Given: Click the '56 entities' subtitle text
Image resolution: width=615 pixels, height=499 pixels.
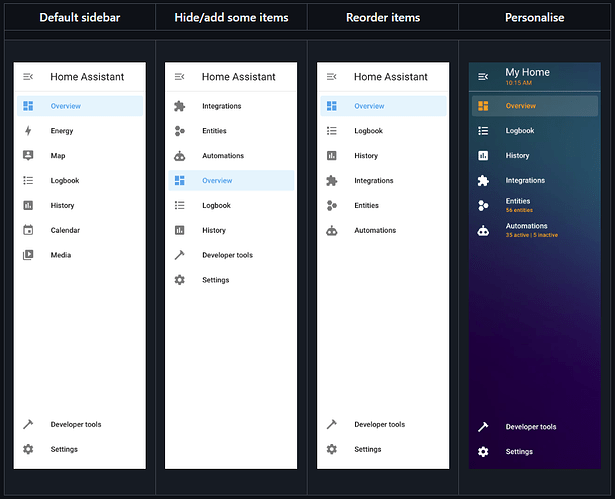Looking at the screenshot, I should [x=519, y=210].
